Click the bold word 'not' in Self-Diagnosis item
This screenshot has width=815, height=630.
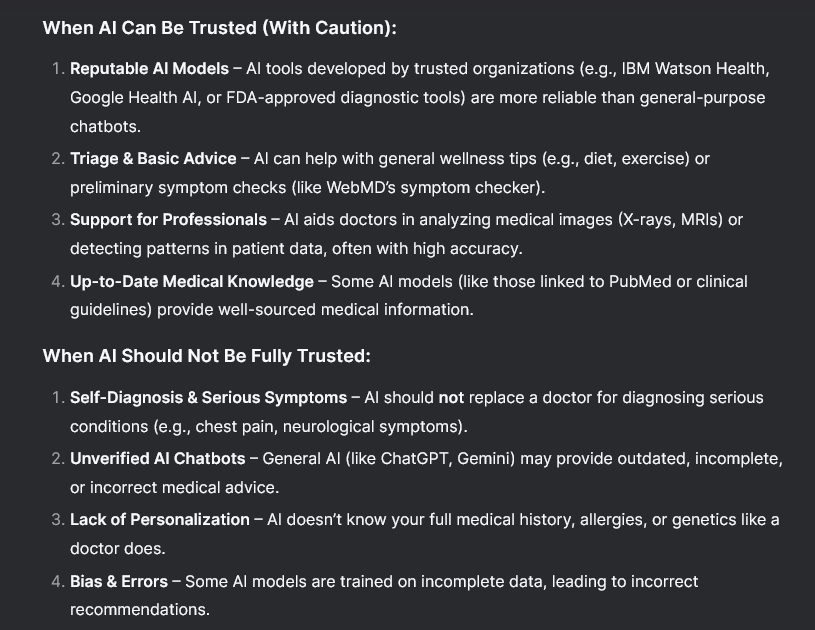pyautogui.click(x=451, y=398)
